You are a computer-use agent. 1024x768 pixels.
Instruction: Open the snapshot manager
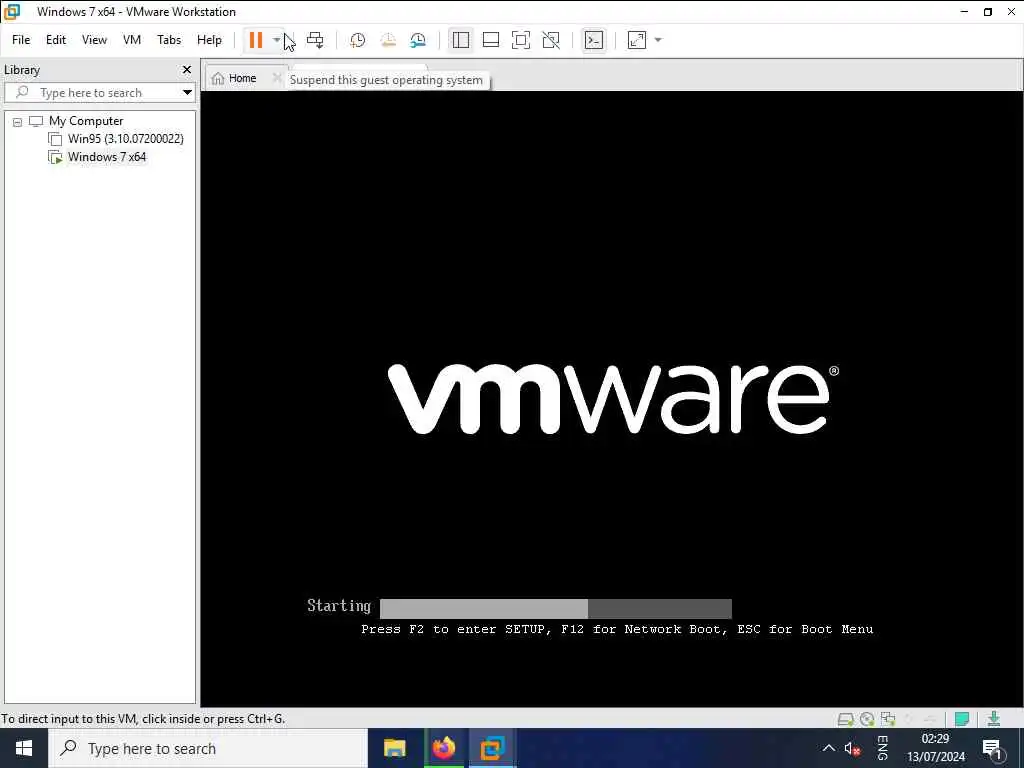[x=418, y=40]
